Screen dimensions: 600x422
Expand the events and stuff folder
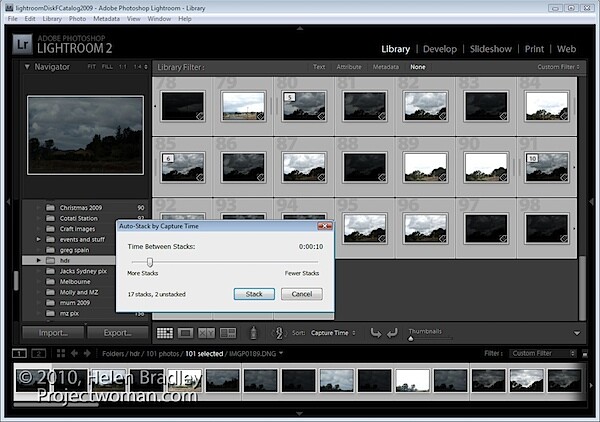38,240
